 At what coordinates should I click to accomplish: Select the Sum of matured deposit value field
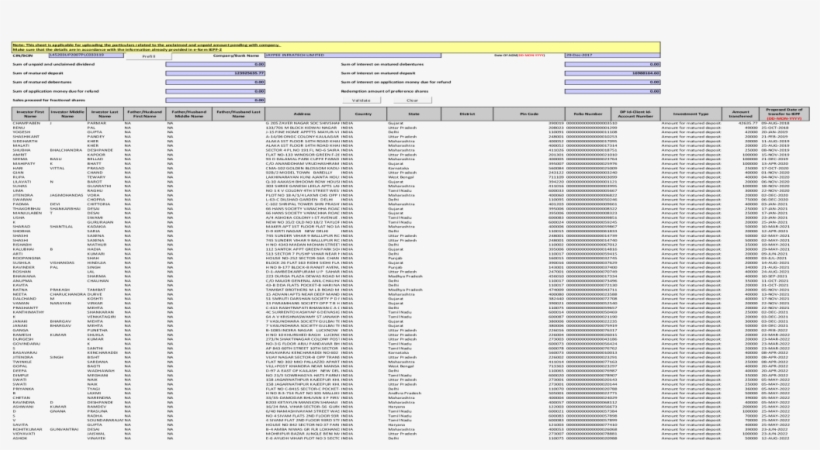tap(215, 73)
